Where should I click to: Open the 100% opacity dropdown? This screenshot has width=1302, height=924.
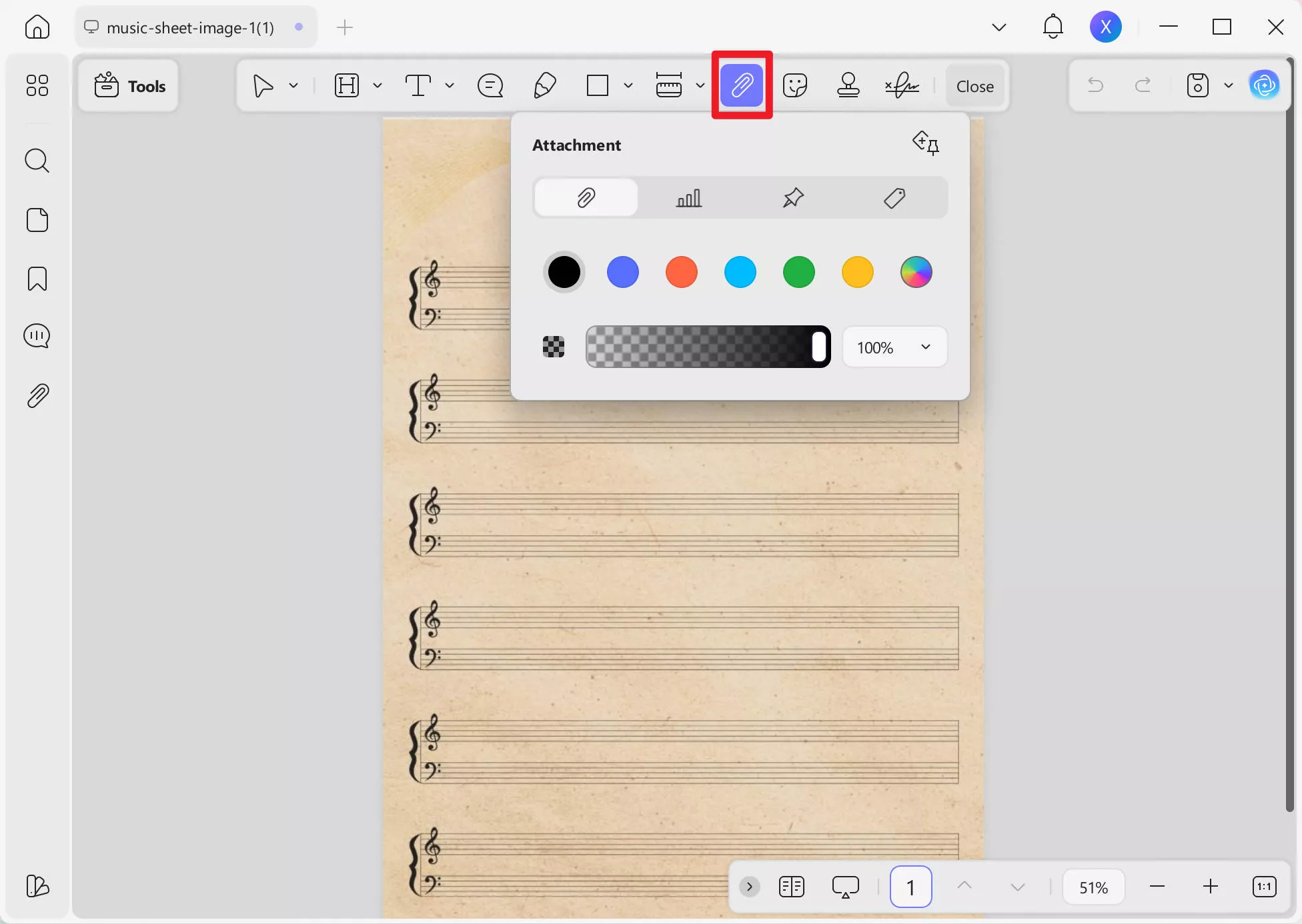pos(894,347)
